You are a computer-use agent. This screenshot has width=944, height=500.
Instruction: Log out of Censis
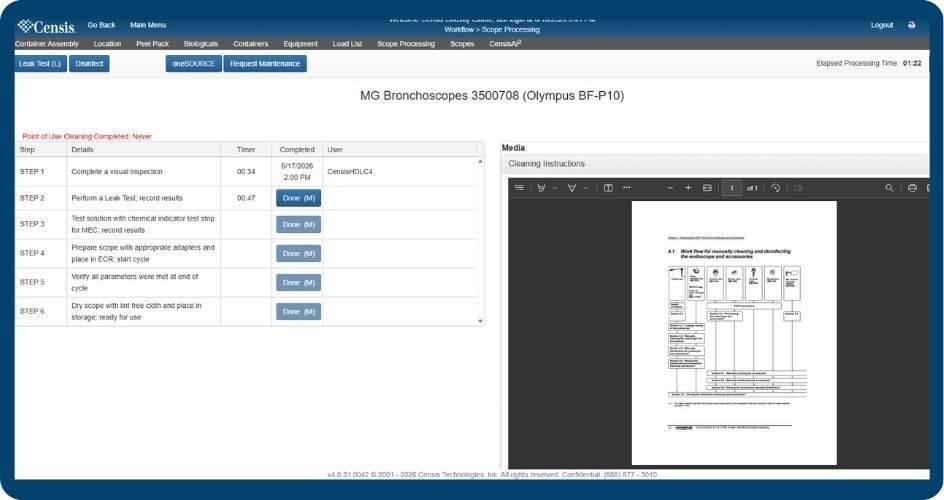click(x=882, y=25)
